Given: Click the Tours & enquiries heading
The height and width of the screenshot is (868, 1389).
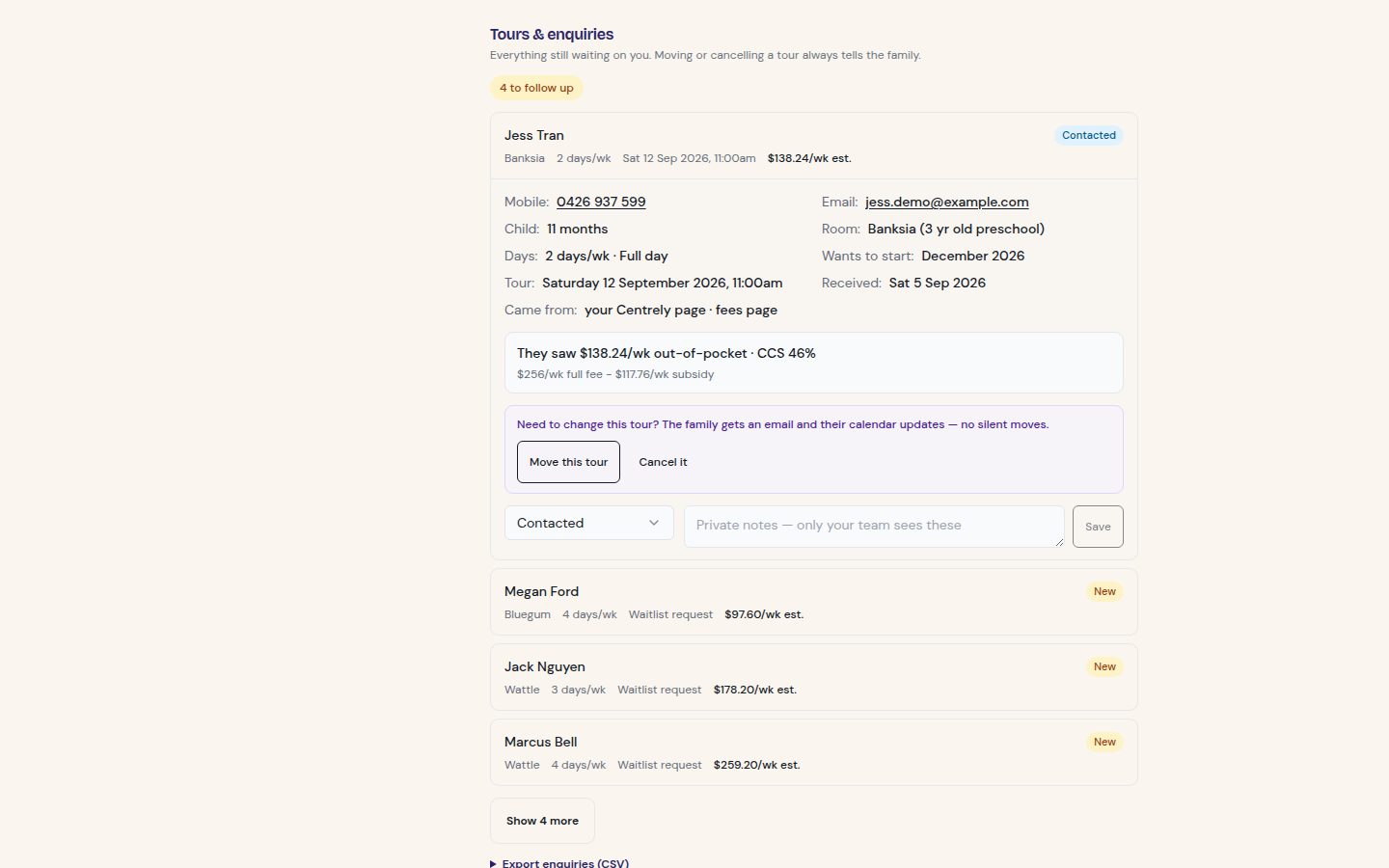Looking at the screenshot, I should (x=552, y=34).
